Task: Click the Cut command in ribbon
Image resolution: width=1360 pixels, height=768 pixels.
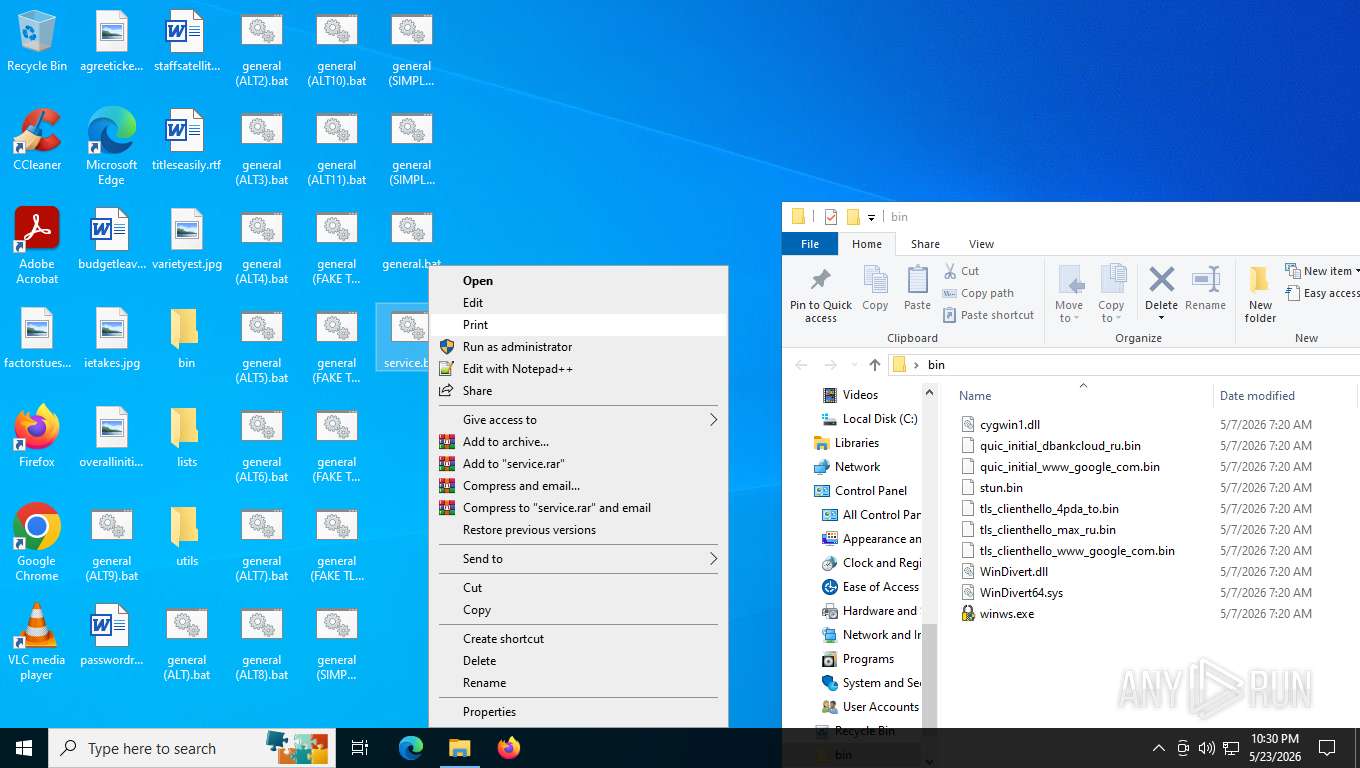Action: tap(961, 271)
